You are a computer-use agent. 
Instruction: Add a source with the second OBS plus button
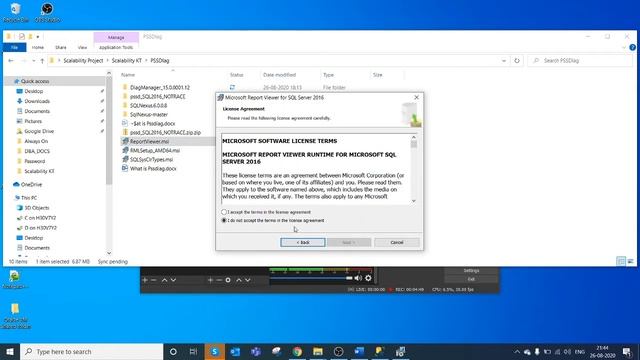click(x=210, y=280)
